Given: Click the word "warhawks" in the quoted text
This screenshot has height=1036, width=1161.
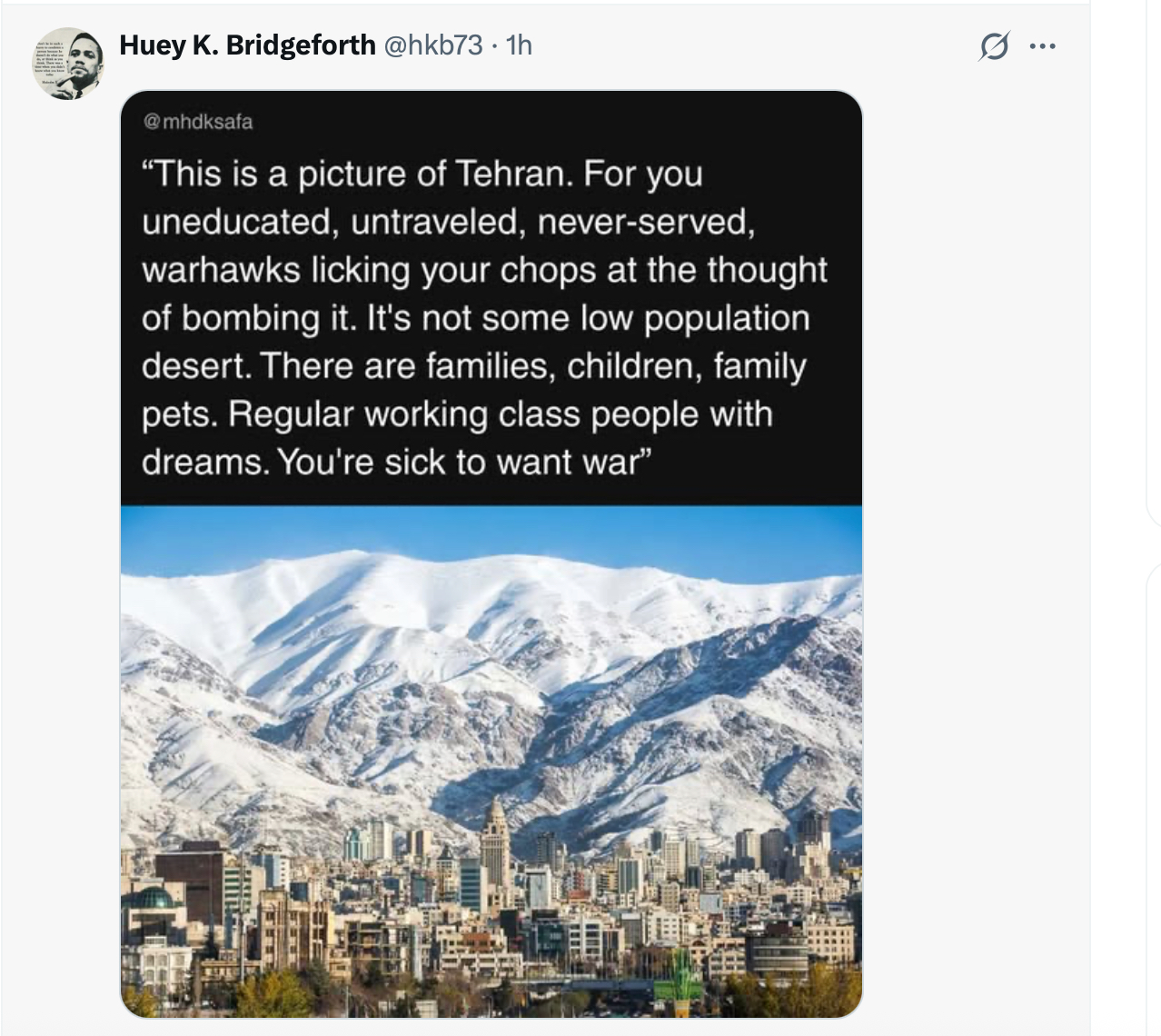Looking at the screenshot, I should click(x=221, y=270).
